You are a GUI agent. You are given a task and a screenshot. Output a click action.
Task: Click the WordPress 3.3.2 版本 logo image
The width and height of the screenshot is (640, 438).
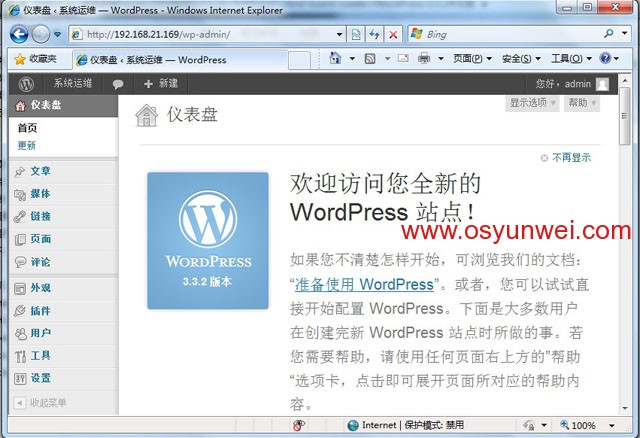point(208,240)
